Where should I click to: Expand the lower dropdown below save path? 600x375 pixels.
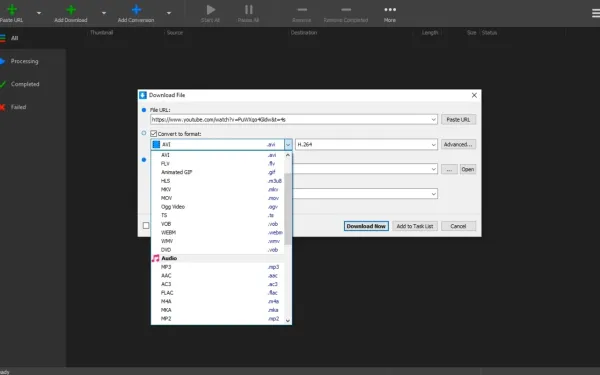click(434, 194)
